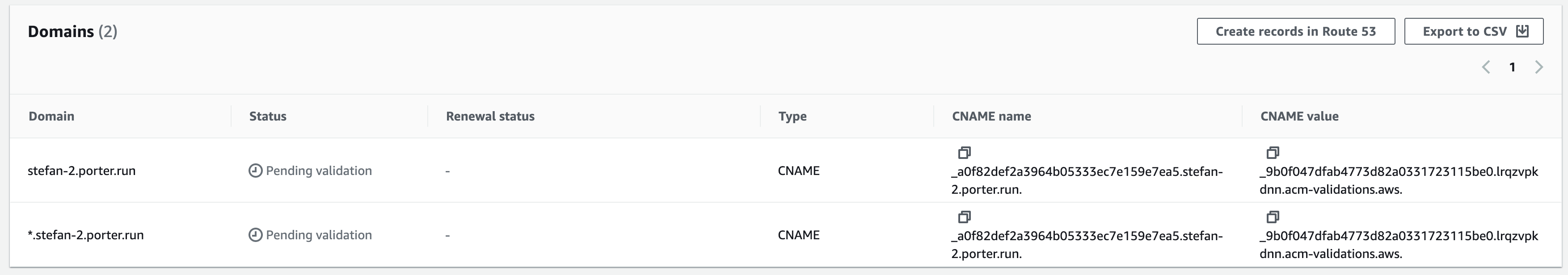Click the Type column header
The image size is (1568, 275).
792,116
